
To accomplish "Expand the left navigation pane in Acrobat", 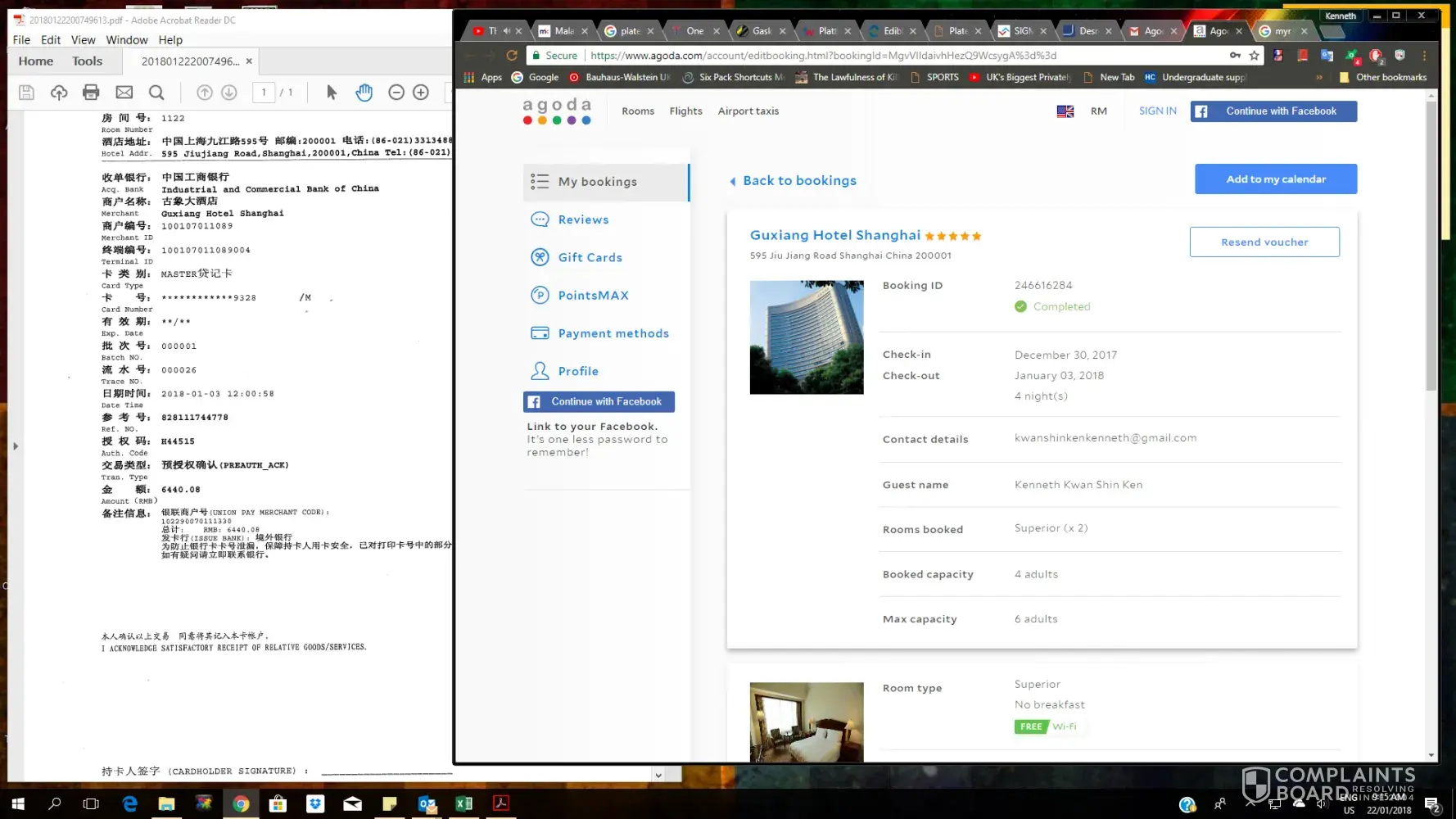I will [x=15, y=446].
